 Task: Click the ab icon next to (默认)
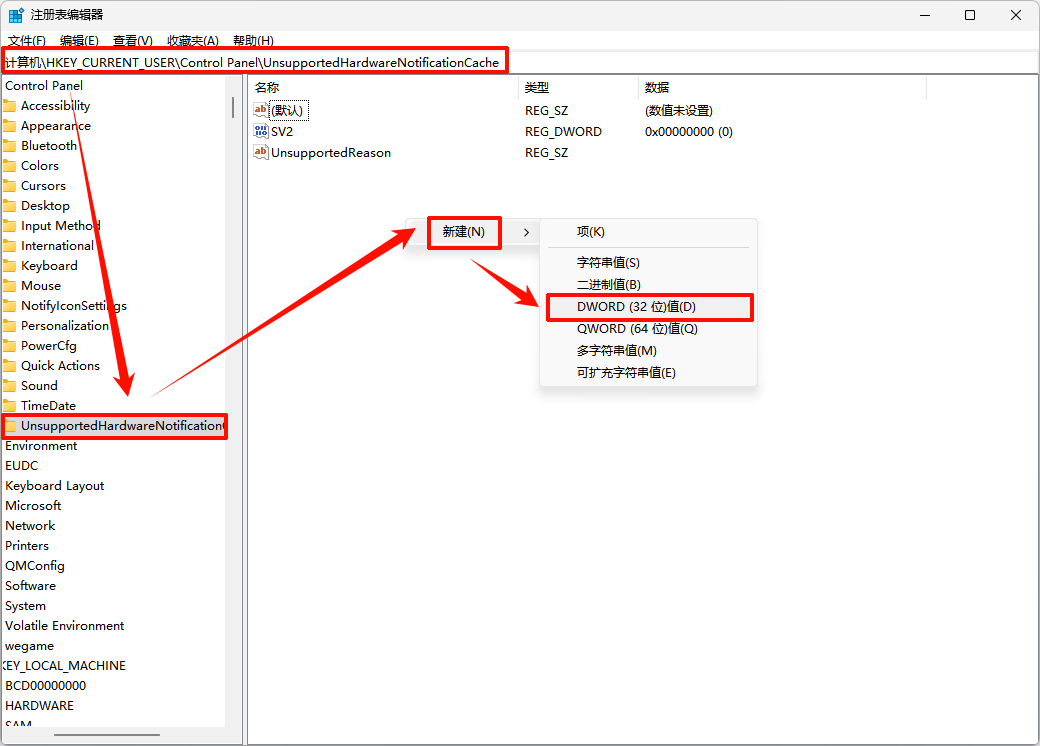[262, 110]
